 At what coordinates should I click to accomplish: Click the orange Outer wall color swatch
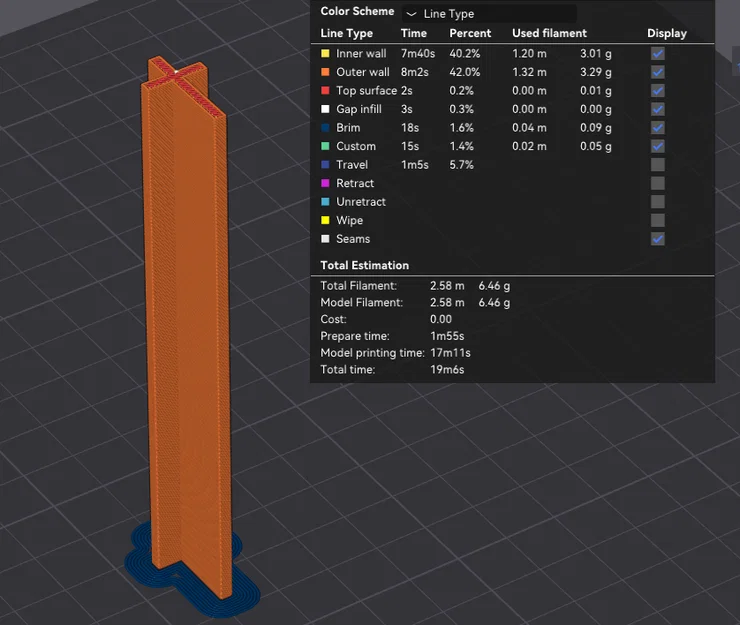[325, 72]
